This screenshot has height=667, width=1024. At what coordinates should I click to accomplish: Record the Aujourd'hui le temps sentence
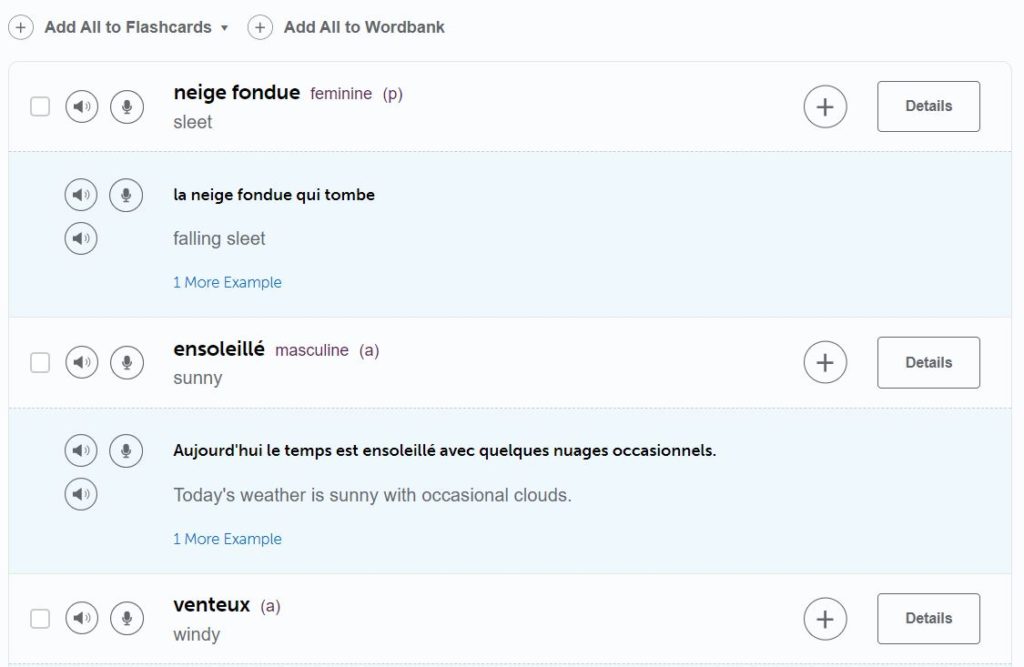tap(126, 450)
